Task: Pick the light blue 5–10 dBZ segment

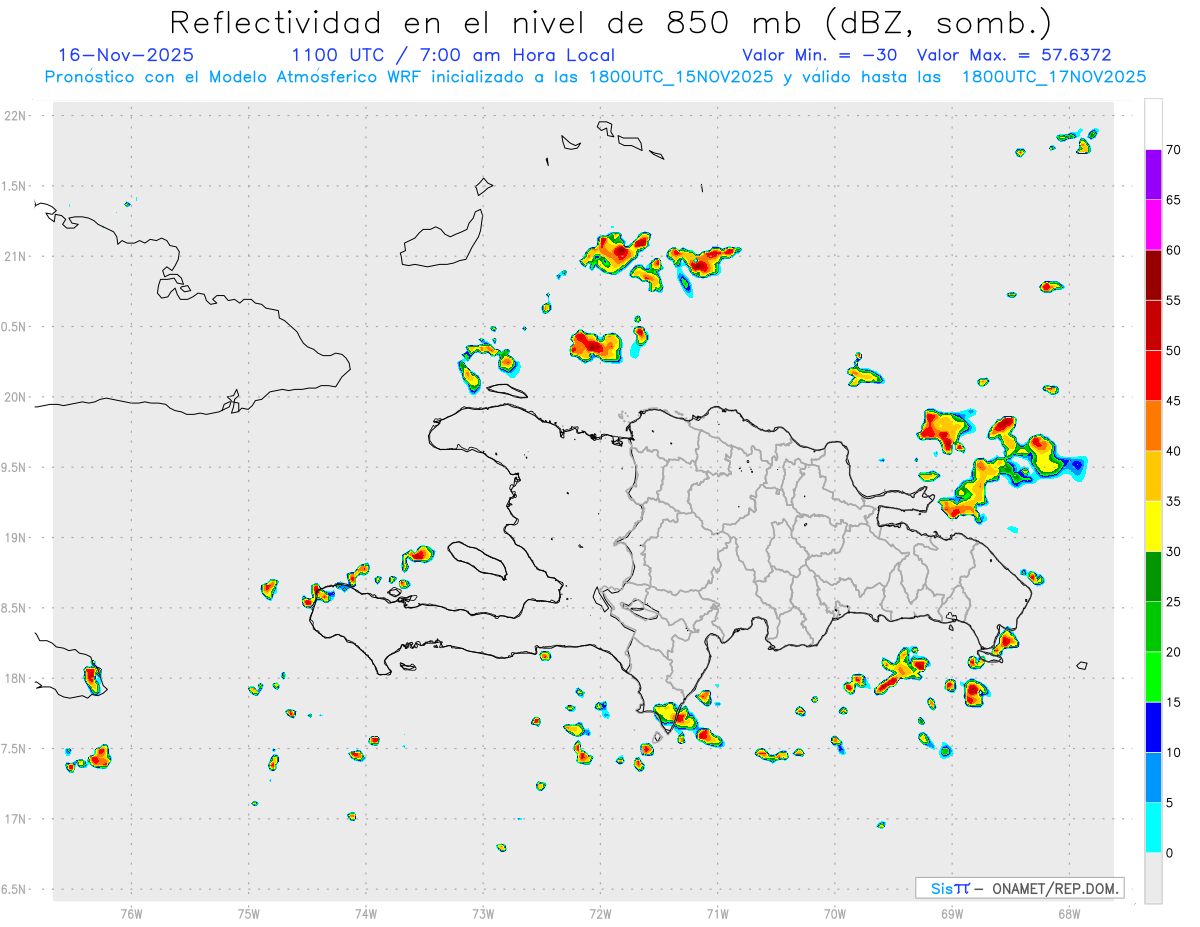Action: pyautogui.click(x=1153, y=778)
